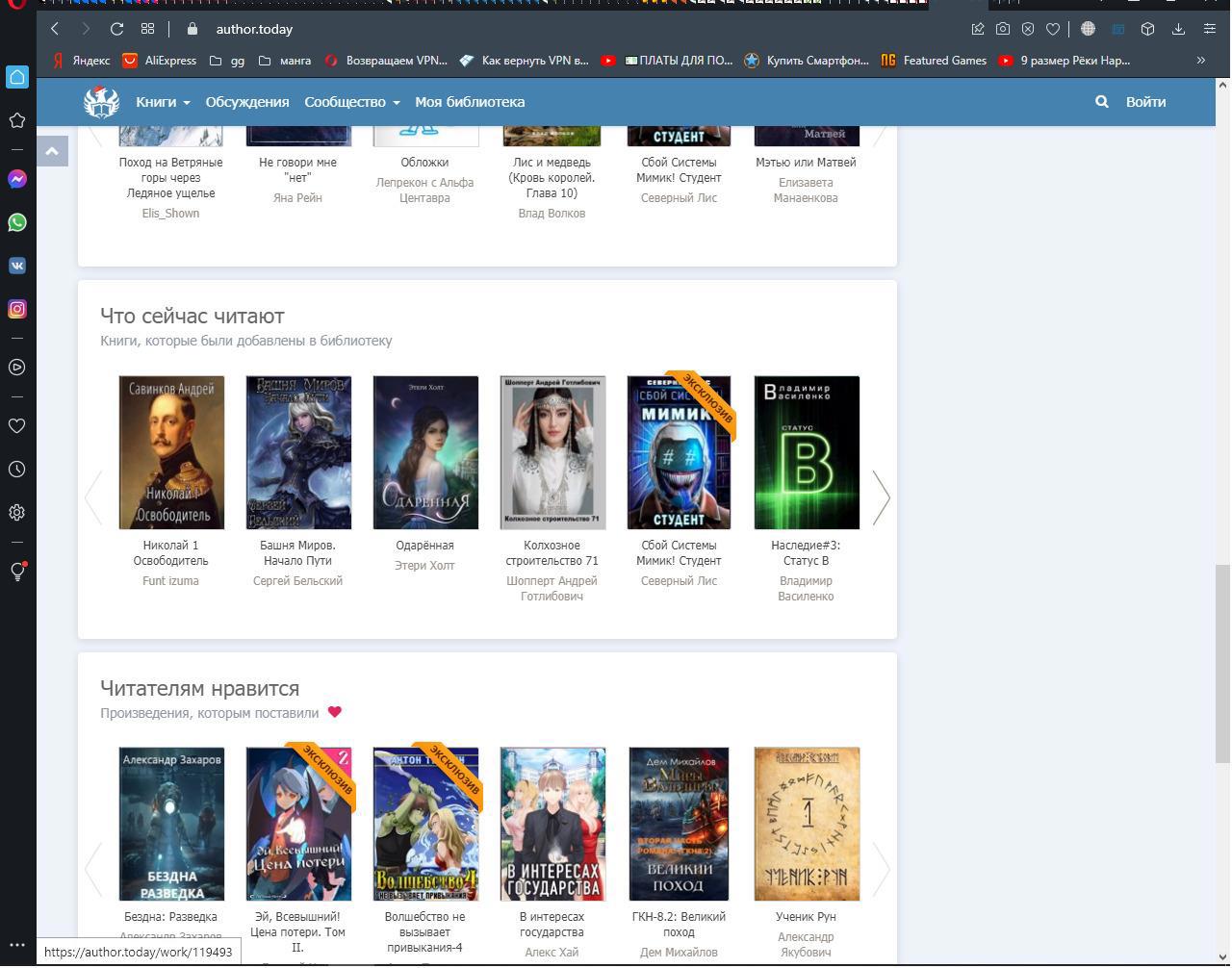Viewport: 1232px width, 968px height.
Task: Click the scroll-to-top arrow button
Action: point(52,150)
